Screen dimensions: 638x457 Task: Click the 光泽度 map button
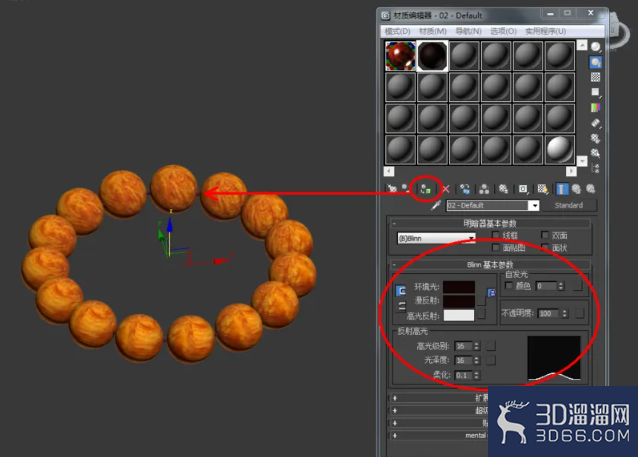491,360
